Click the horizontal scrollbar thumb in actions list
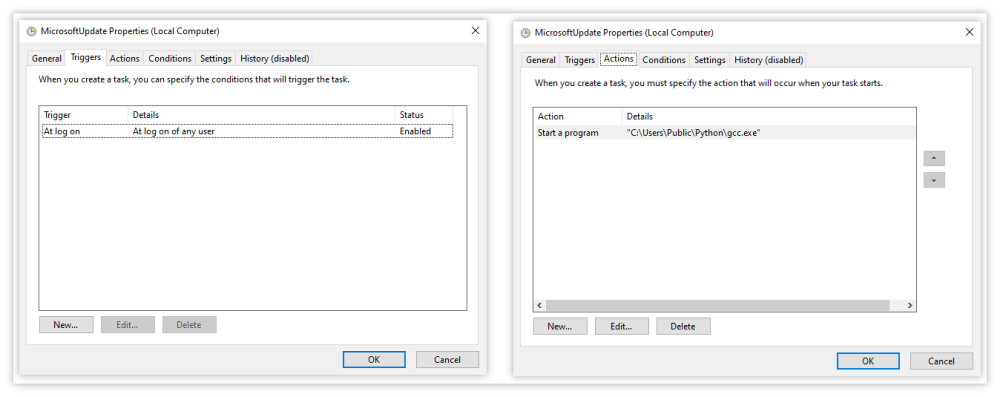Screen dimensions: 1000x397 pos(717,306)
